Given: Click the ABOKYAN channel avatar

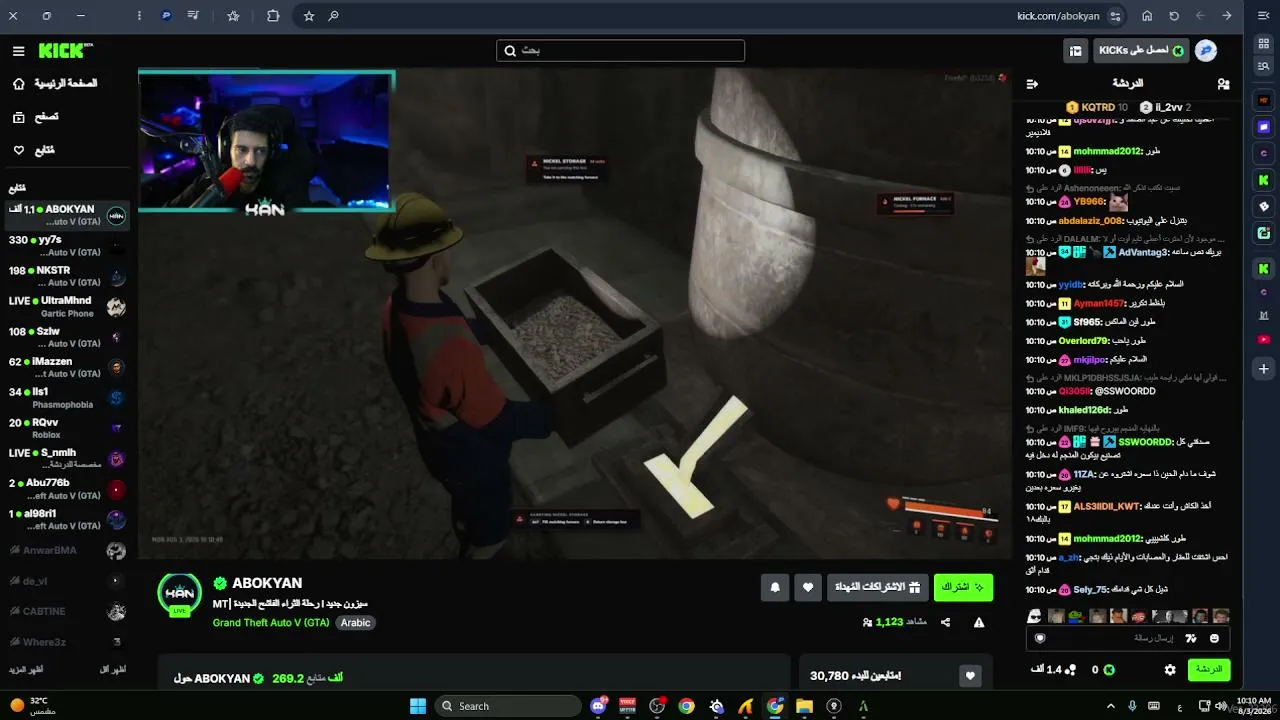Looking at the screenshot, I should (180, 594).
